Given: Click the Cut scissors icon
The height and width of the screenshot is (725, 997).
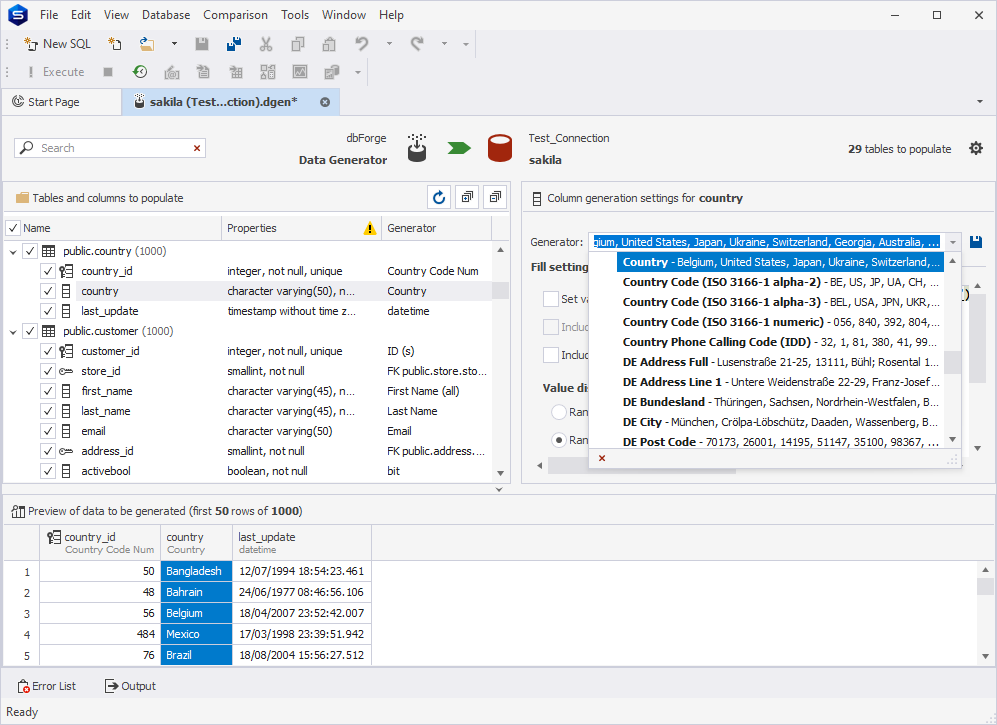Looking at the screenshot, I should (x=266, y=44).
